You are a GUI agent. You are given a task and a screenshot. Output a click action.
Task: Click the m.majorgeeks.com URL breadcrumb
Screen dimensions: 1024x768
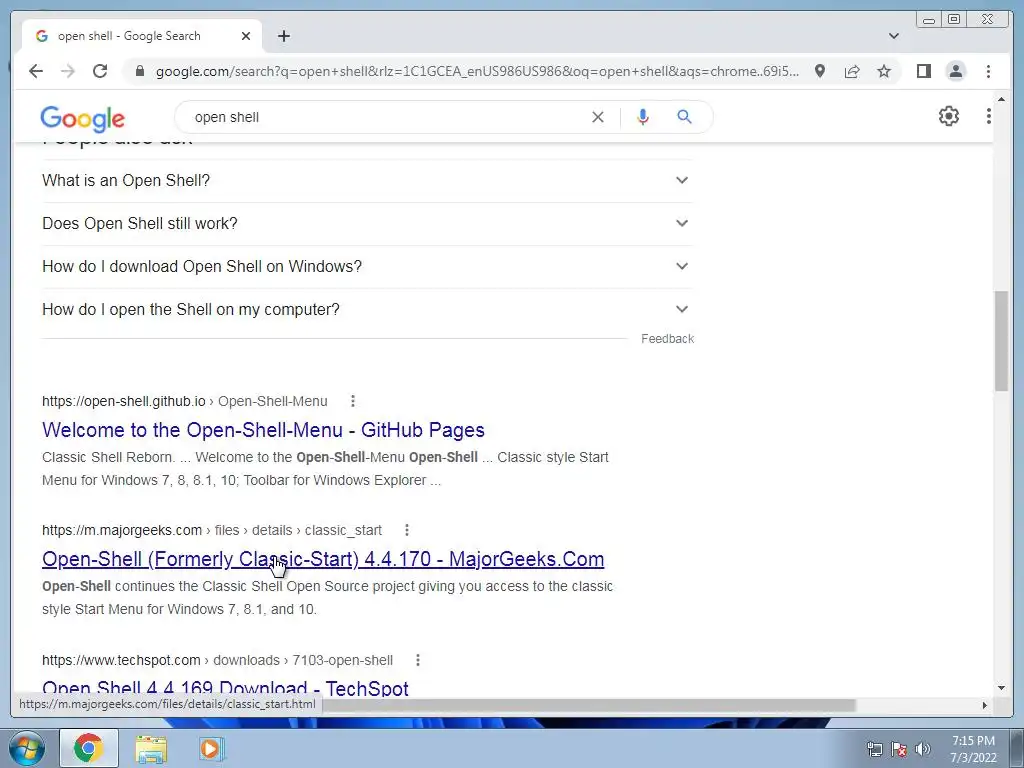click(x=212, y=530)
